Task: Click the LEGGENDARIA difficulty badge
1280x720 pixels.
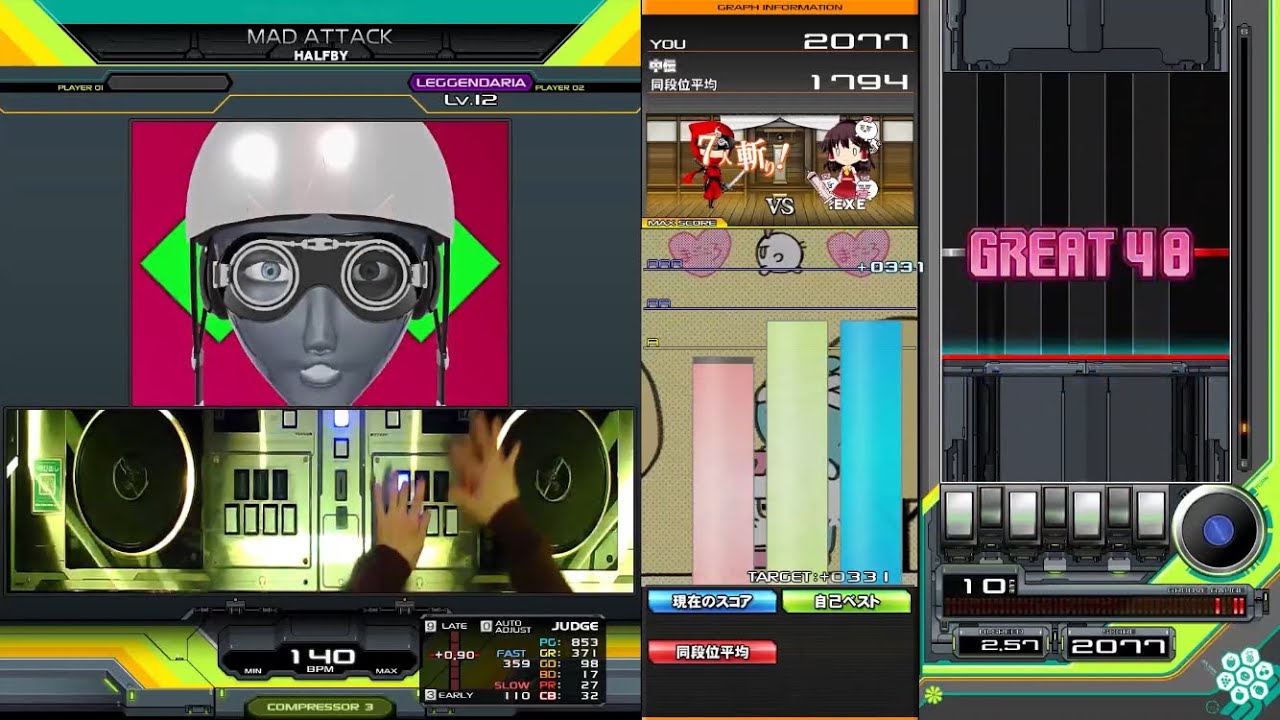Action: pos(471,83)
